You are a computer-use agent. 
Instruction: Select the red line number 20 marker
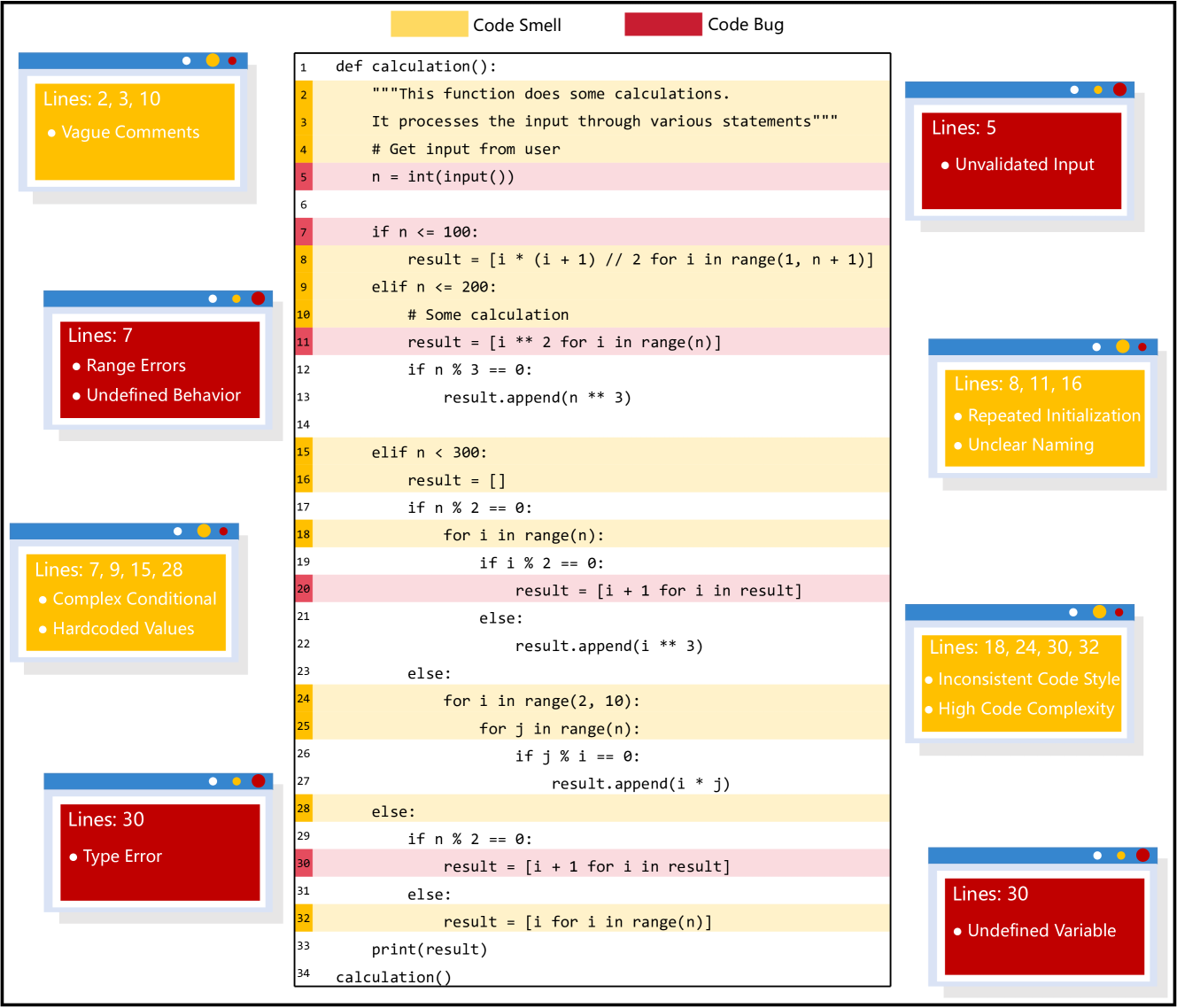304,589
